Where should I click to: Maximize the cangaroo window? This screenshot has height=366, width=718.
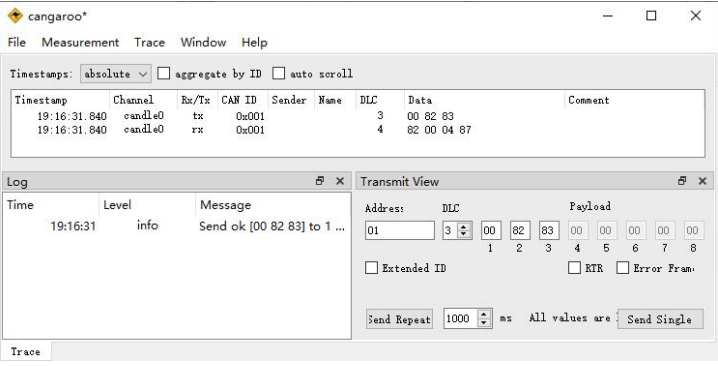click(x=651, y=16)
